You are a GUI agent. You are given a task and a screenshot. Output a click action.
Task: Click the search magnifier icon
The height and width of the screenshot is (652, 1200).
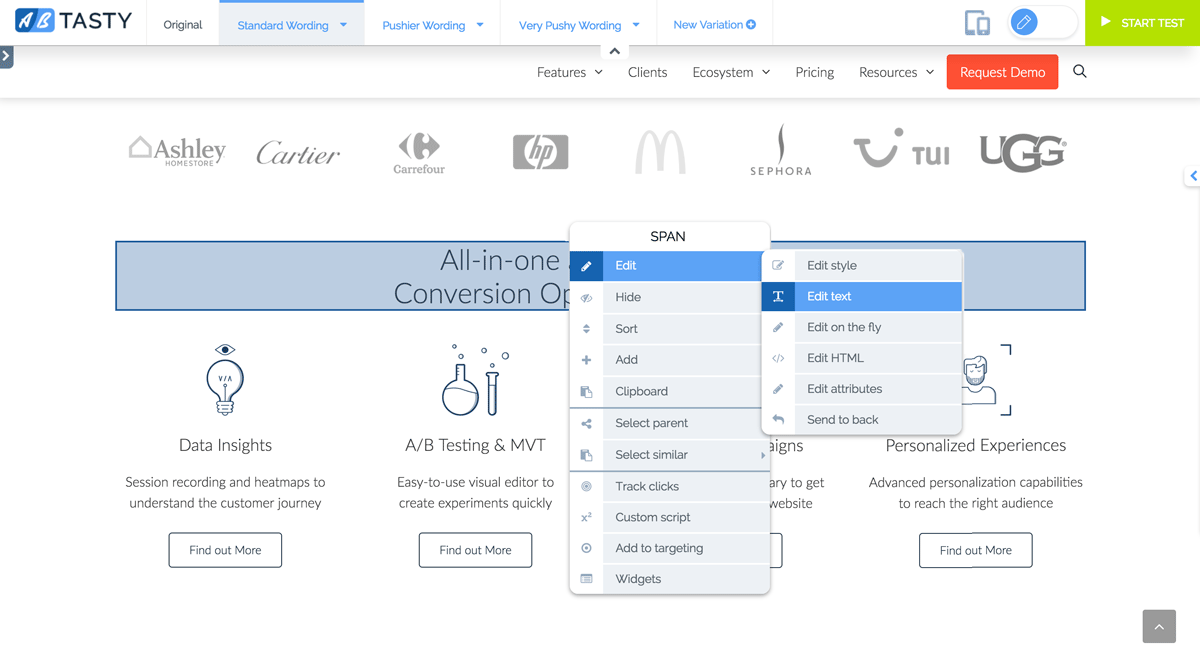pyautogui.click(x=1079, y=72)
